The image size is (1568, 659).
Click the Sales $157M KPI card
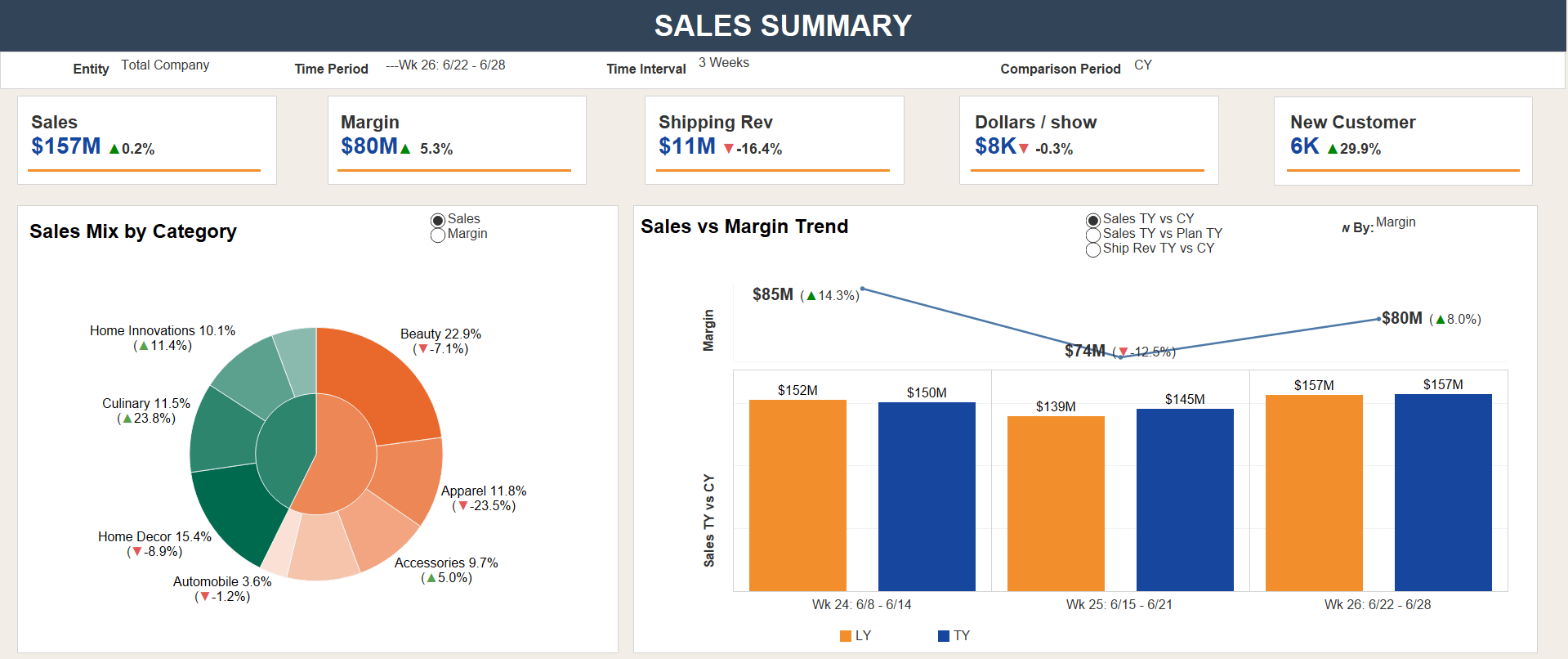pos(147,141)
